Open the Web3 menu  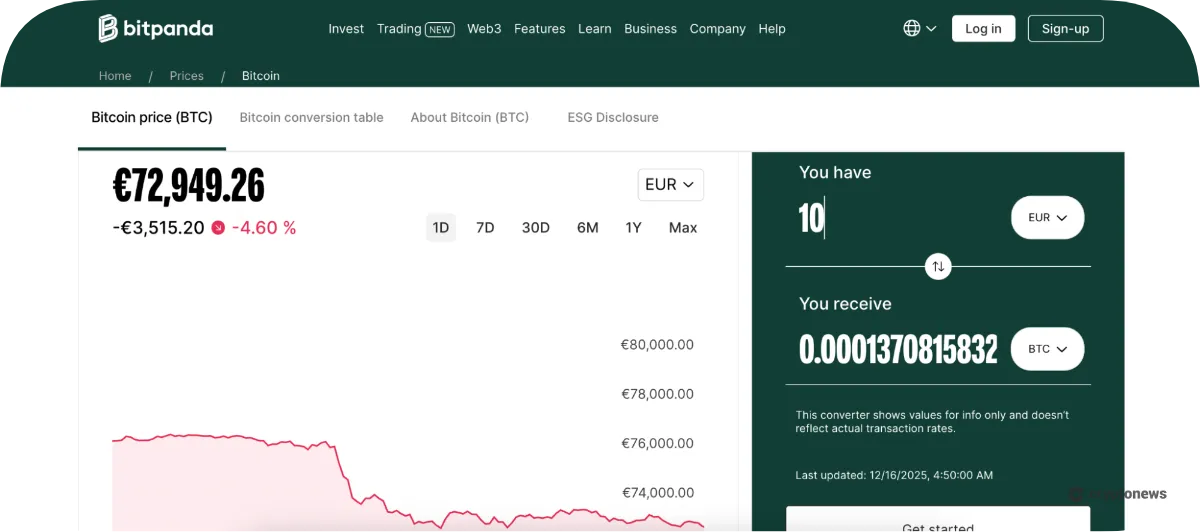pos(484,29)
